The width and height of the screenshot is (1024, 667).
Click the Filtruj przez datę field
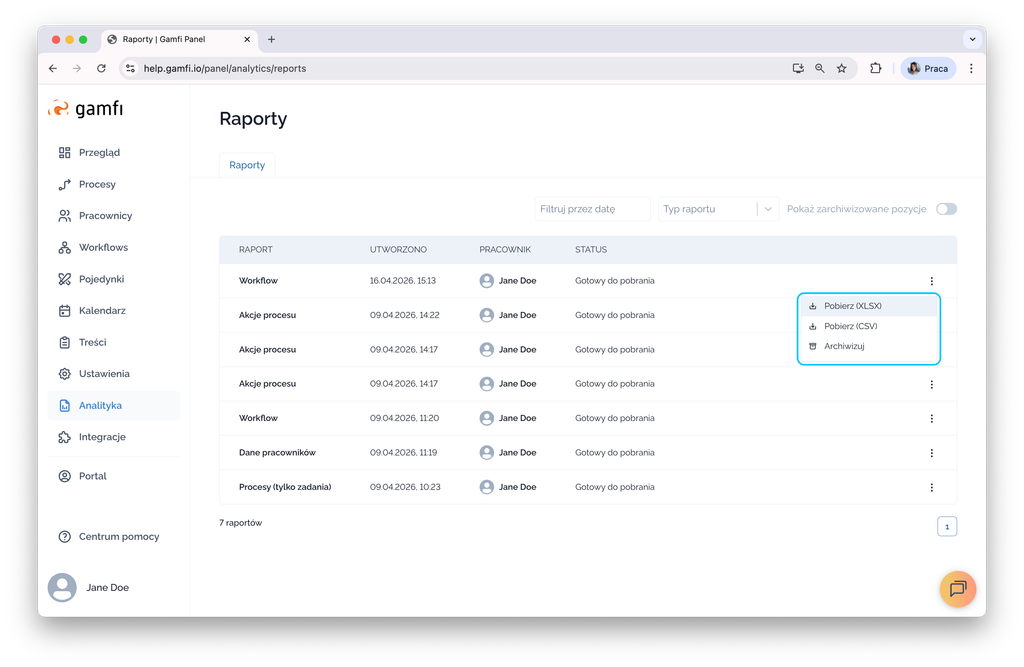point(592,209)
